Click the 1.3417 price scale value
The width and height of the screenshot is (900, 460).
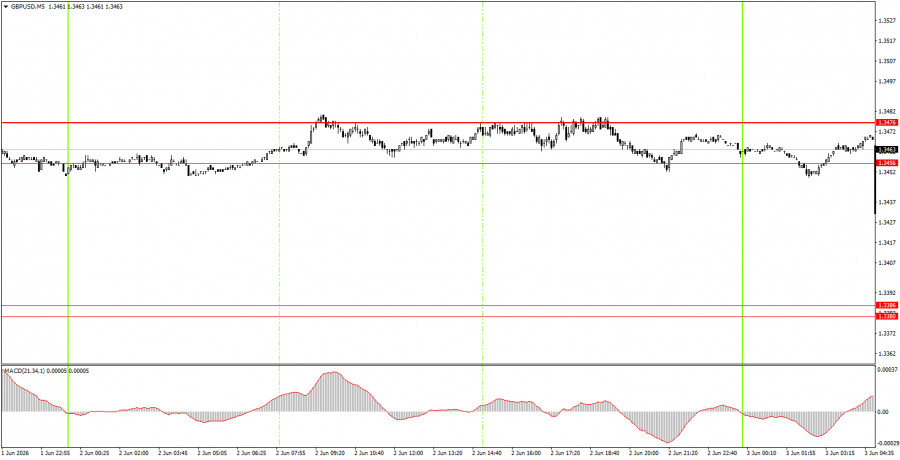click(887, 242)
